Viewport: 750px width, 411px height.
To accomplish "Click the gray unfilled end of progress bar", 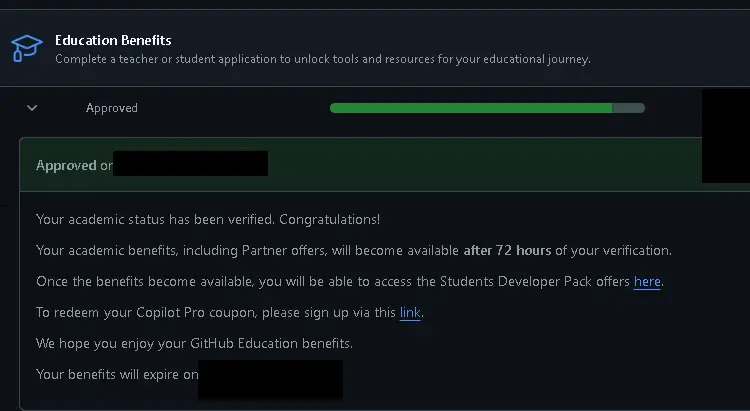I will pos(629,108).
